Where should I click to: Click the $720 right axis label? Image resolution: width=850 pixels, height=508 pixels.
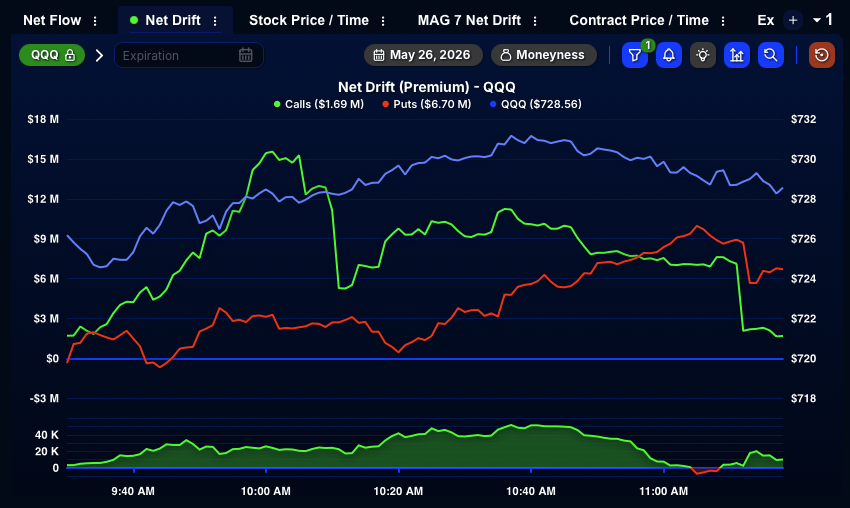803,358
